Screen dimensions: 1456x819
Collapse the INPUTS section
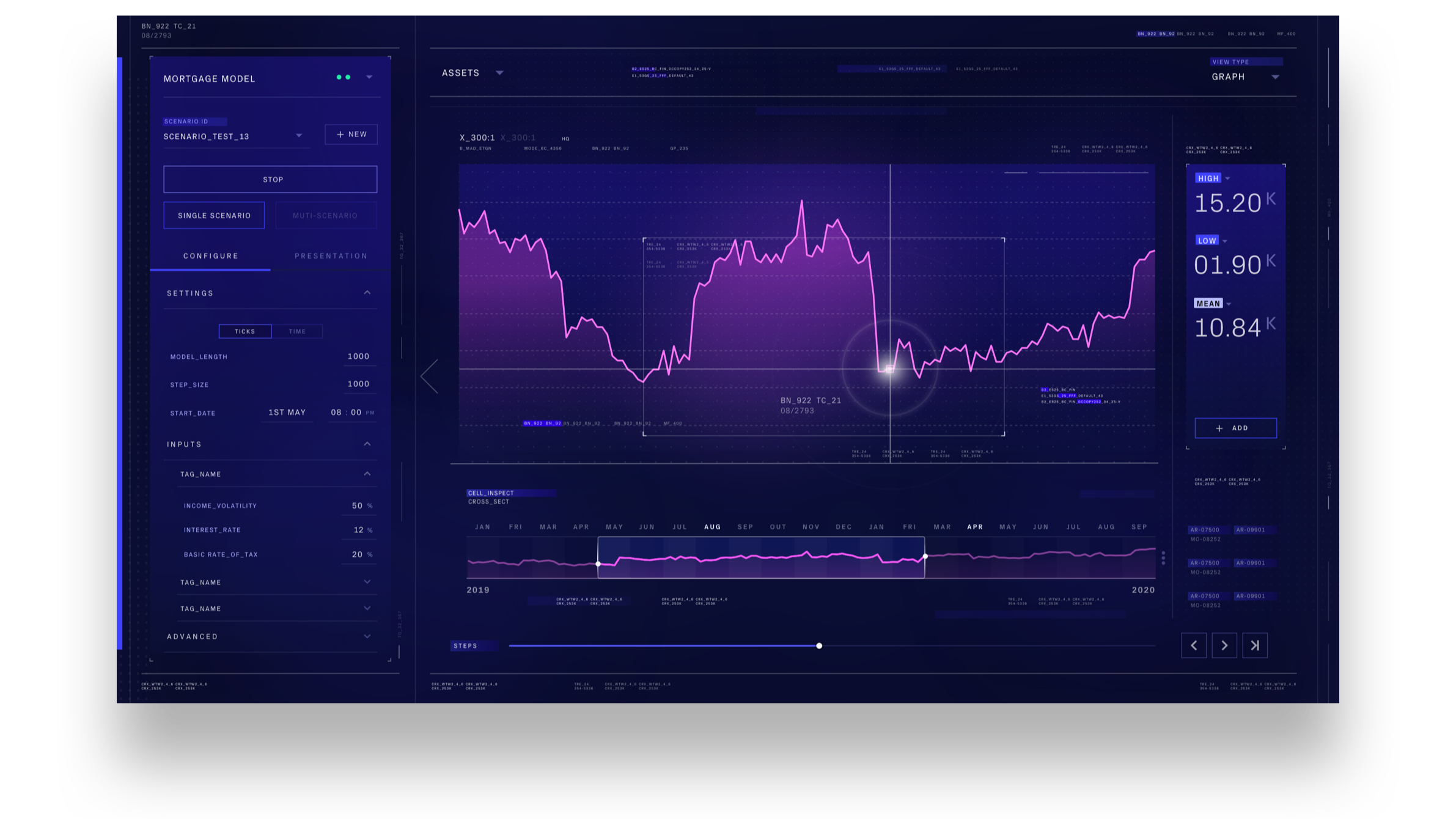click(x=367, y=444)
